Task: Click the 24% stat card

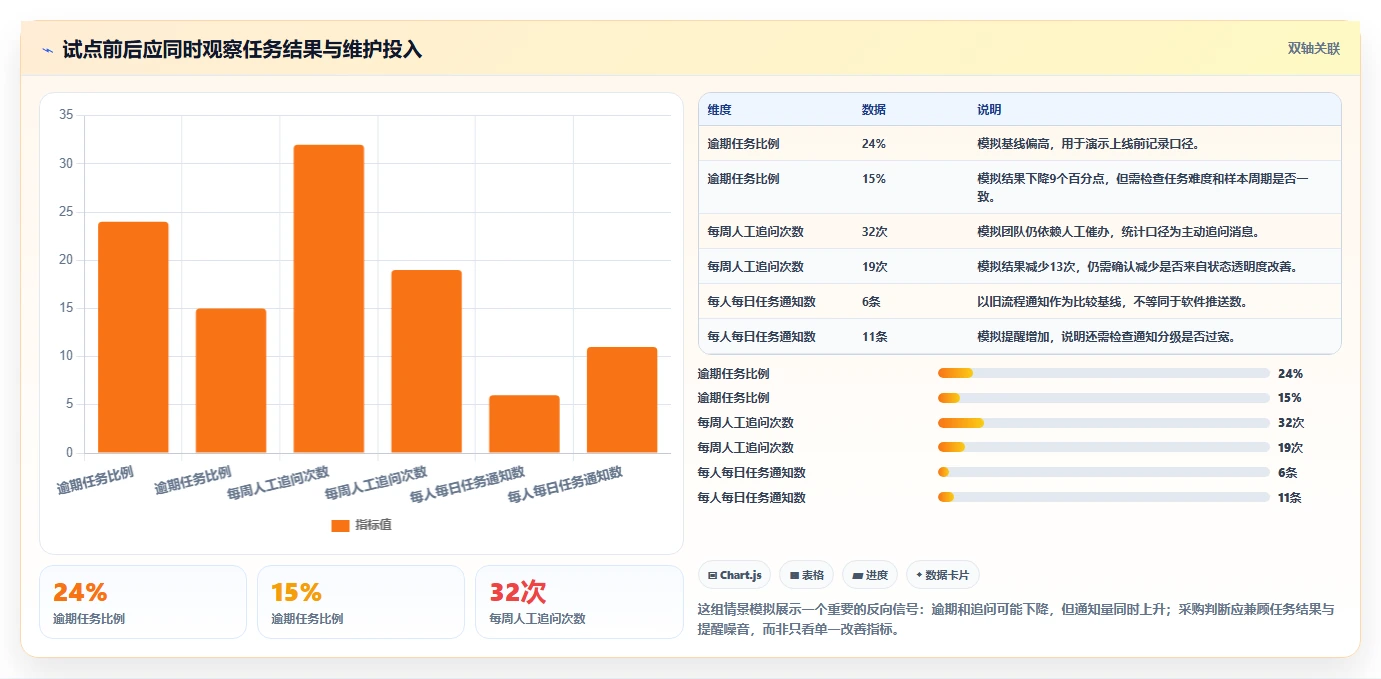Action: pyautogui.click(x=143, y=602)
